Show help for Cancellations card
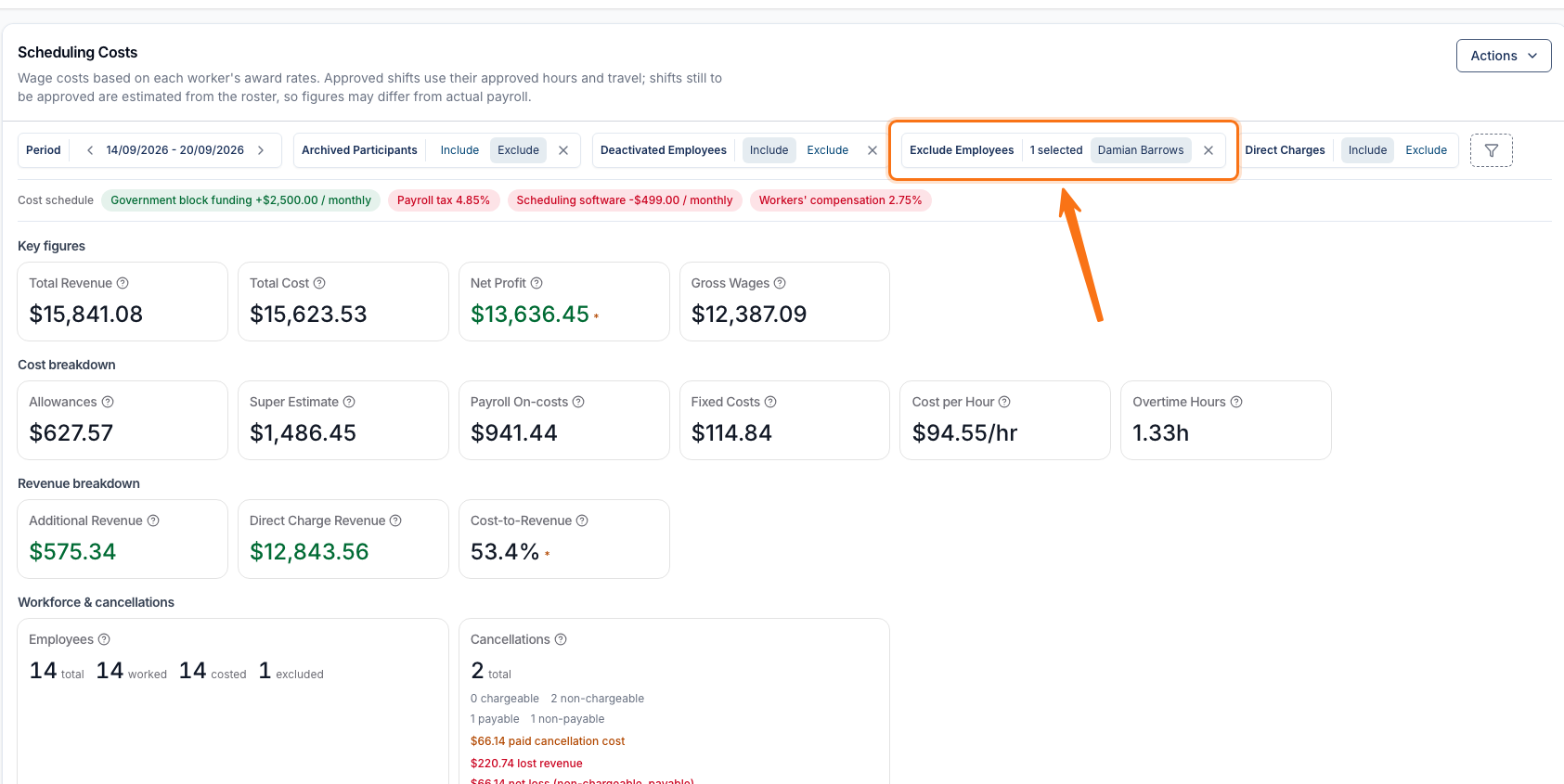 [561, 639]
